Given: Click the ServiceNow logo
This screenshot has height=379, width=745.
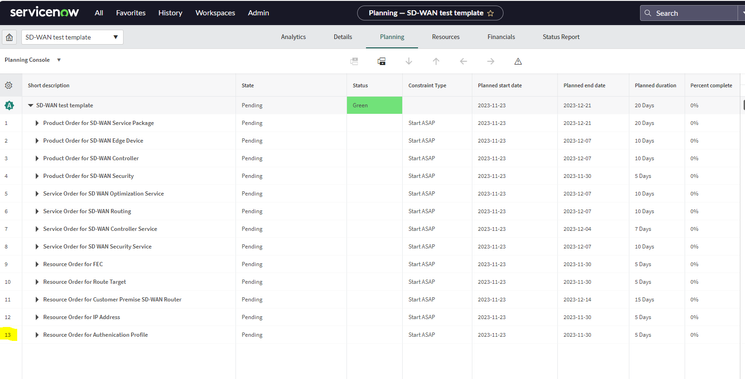Looking at the screenshot, I should click(x=44, y=12).
